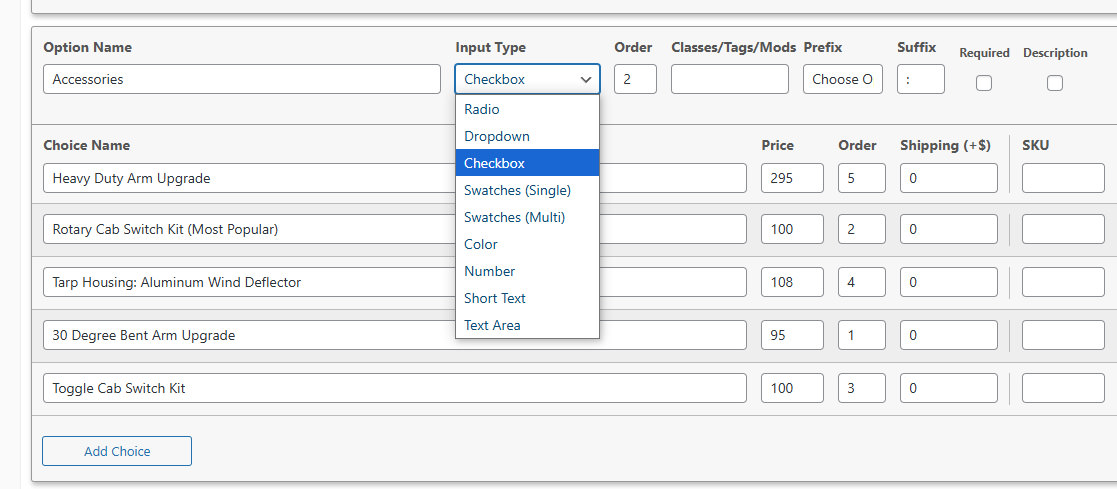Screen dimensions: 1117x489
Task: Choose Color input type option
Action: pos(527,244)
